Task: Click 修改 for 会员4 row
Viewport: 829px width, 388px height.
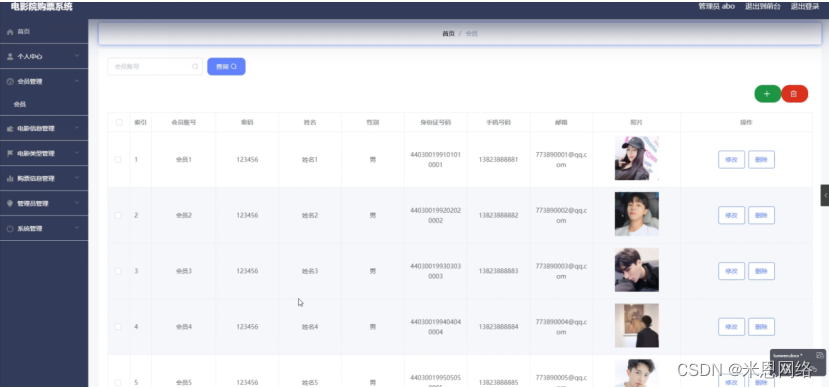Action: pyautogui.click(x=731, y=327)
